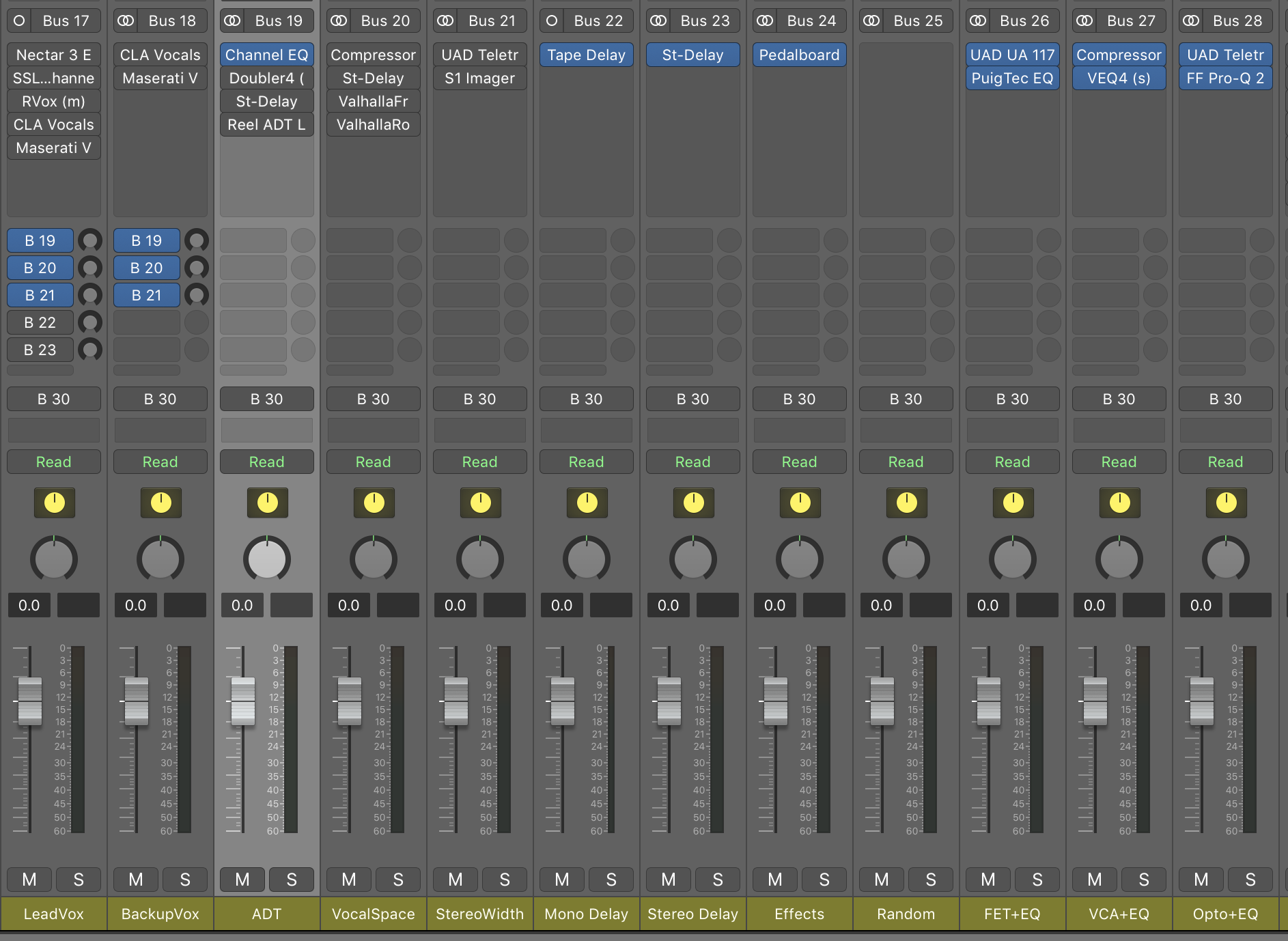Click the mono format icon on Mono Delay

pyautogui.click(x=552, y=21)
